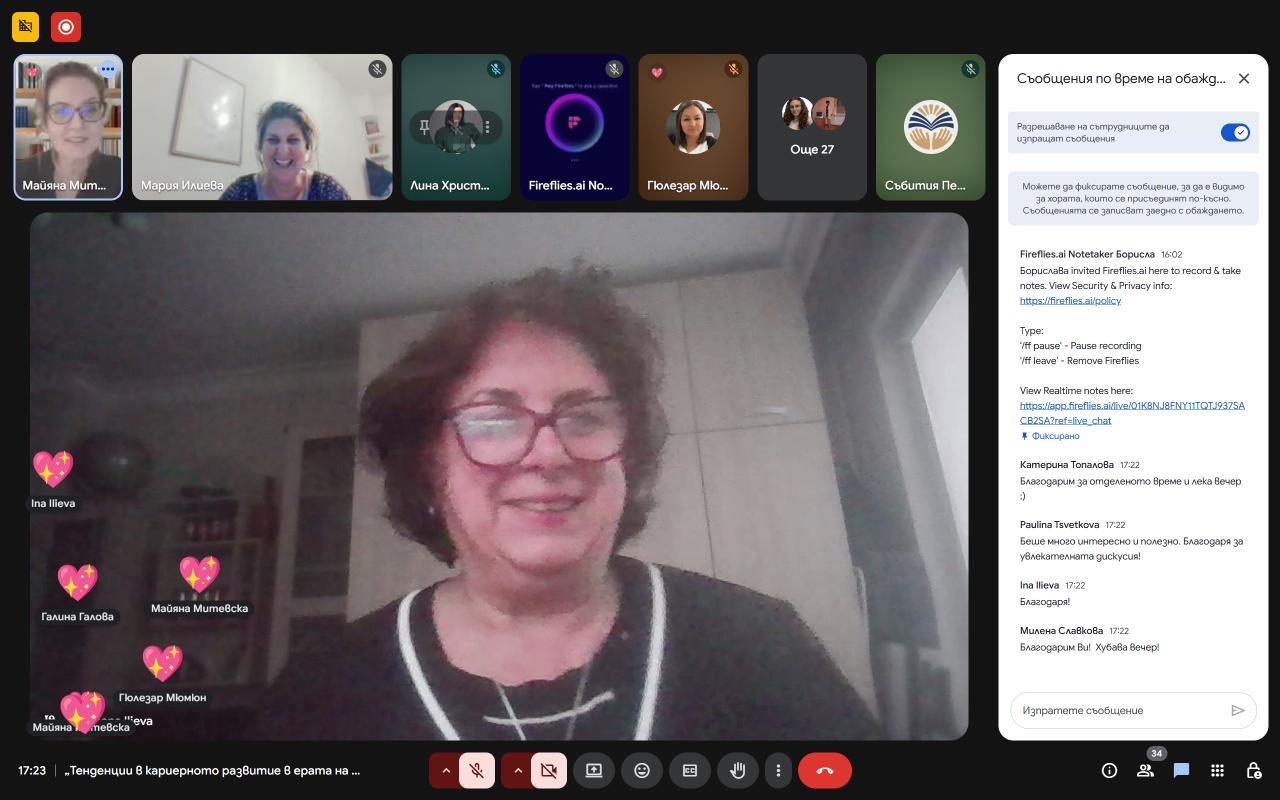Close the in-call messages panel
The height and width of the screenshot is (800, 1280).
coord(1244,79)
